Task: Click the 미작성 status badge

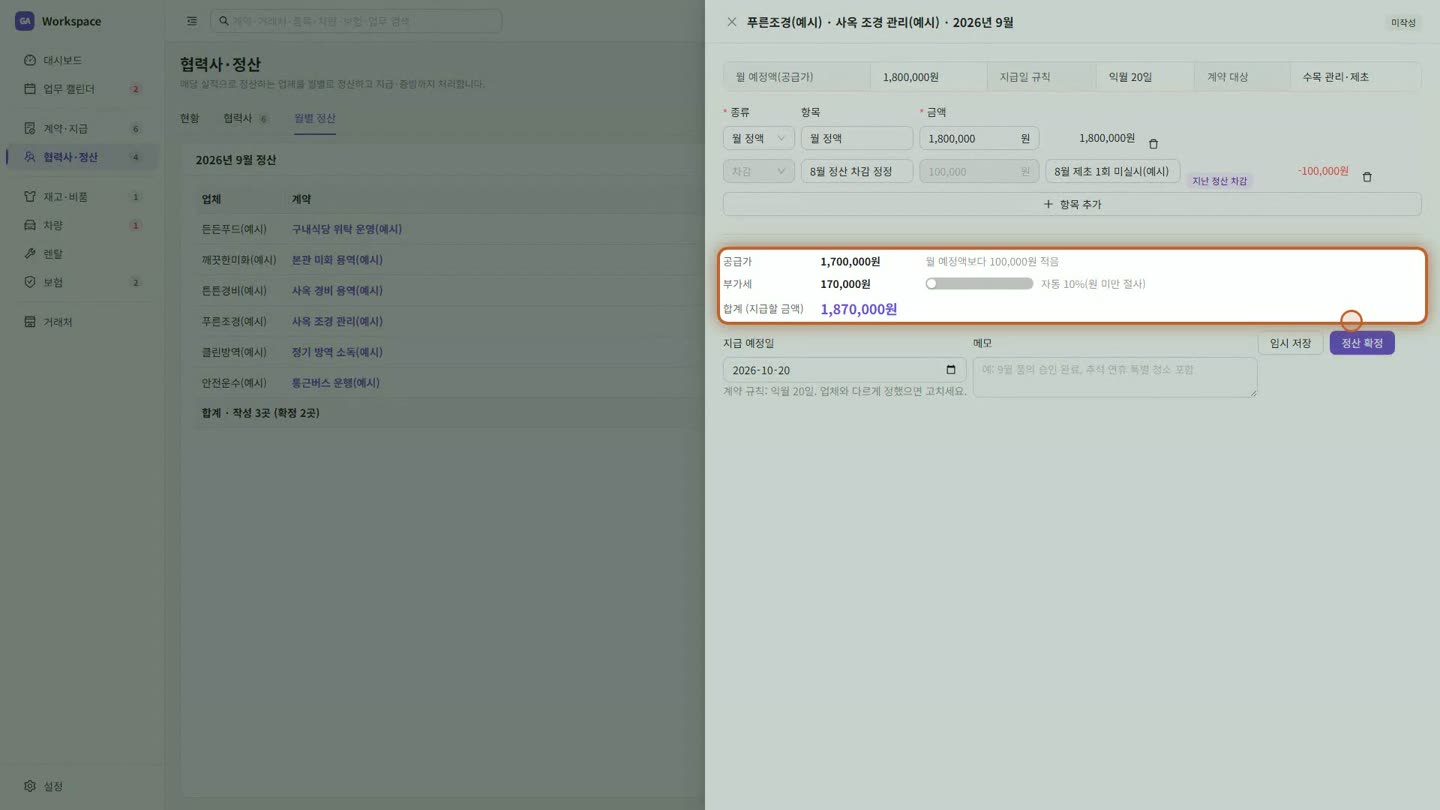Action: coord(1403,22)
